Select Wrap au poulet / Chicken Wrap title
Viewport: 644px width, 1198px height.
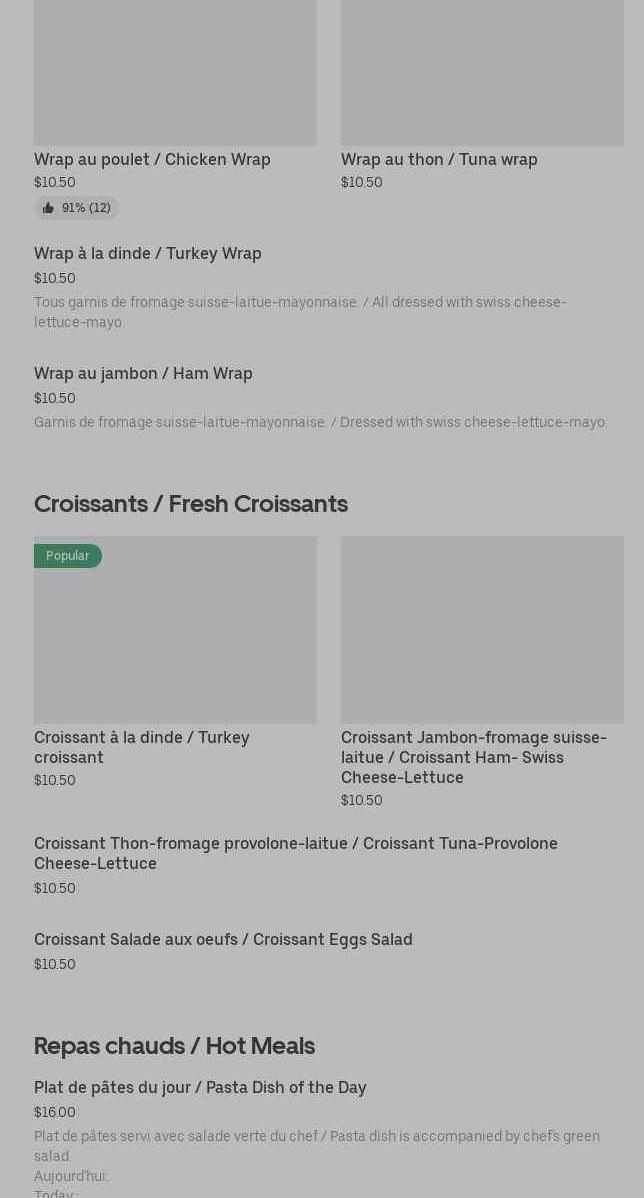coord(152,159)
